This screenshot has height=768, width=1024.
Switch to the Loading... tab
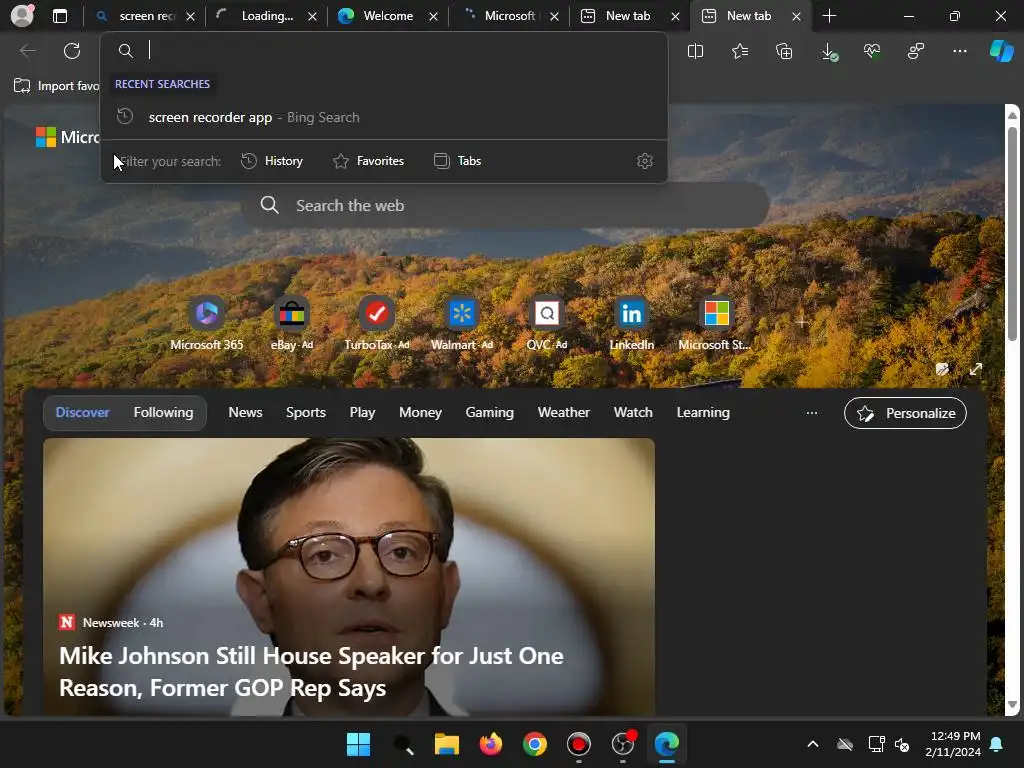pyautogui.click(x=258, y=16)
